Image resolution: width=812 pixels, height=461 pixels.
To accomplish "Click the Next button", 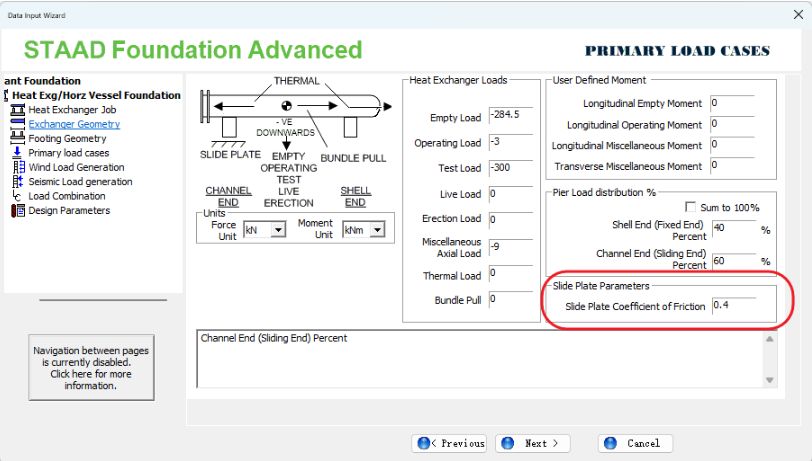I will [x=533, y=443].
